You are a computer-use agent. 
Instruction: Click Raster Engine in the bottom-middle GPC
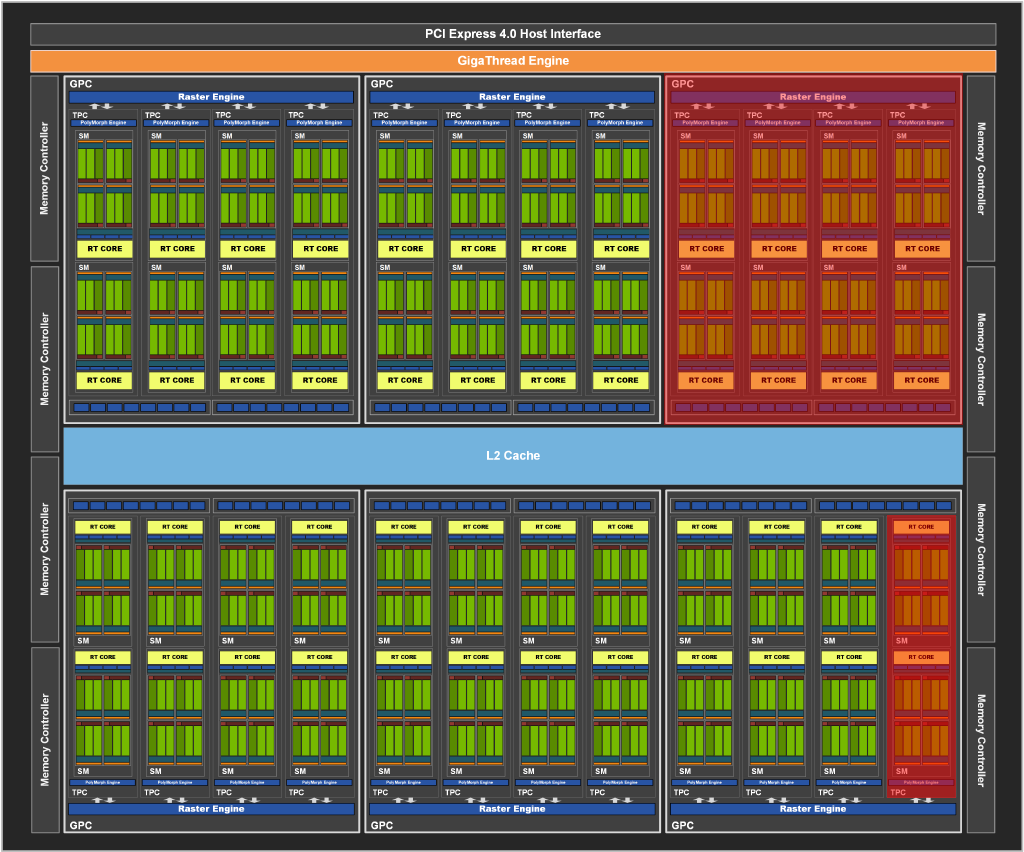512,809
